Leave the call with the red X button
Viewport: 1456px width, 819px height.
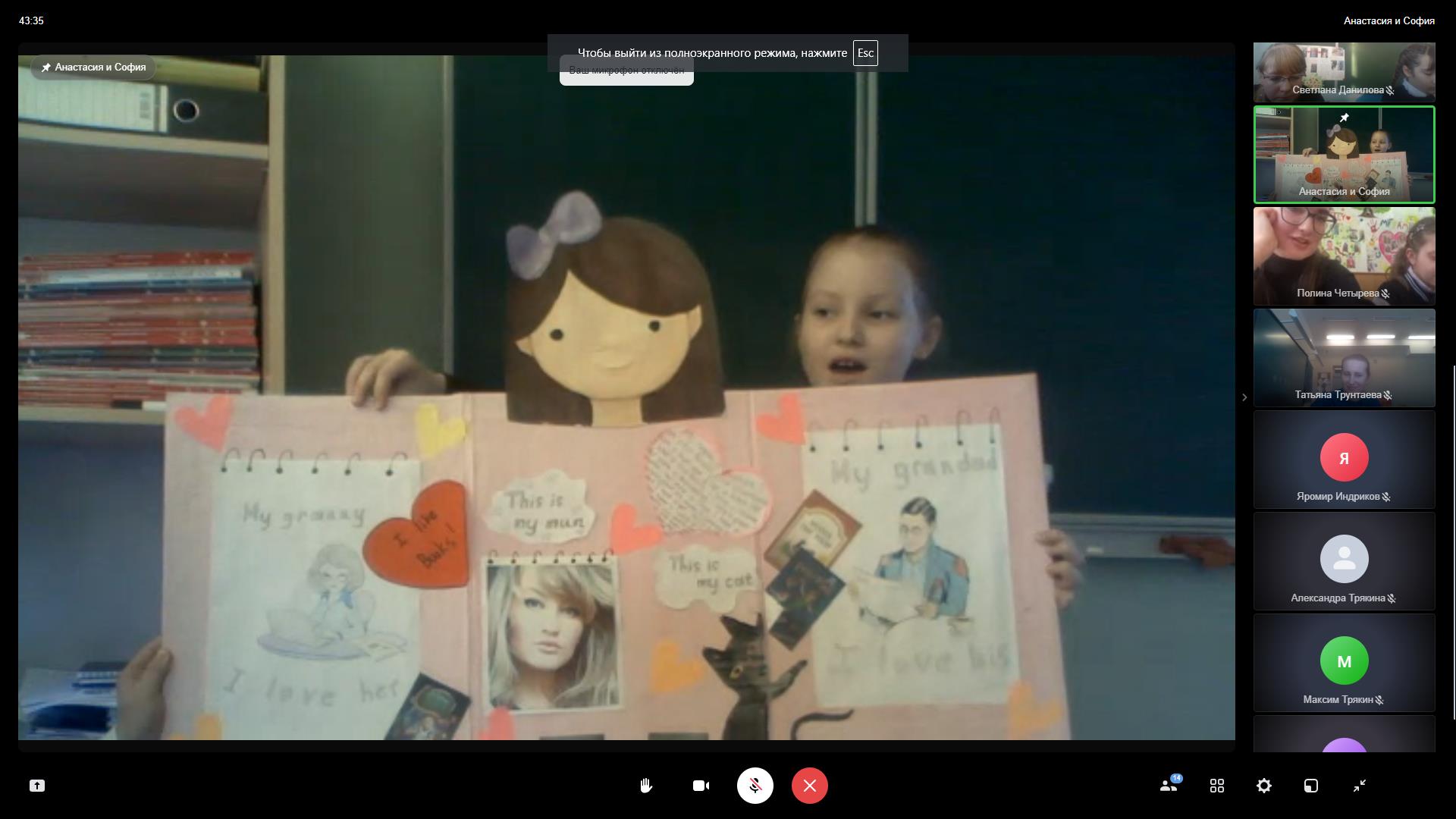[809, 786]
